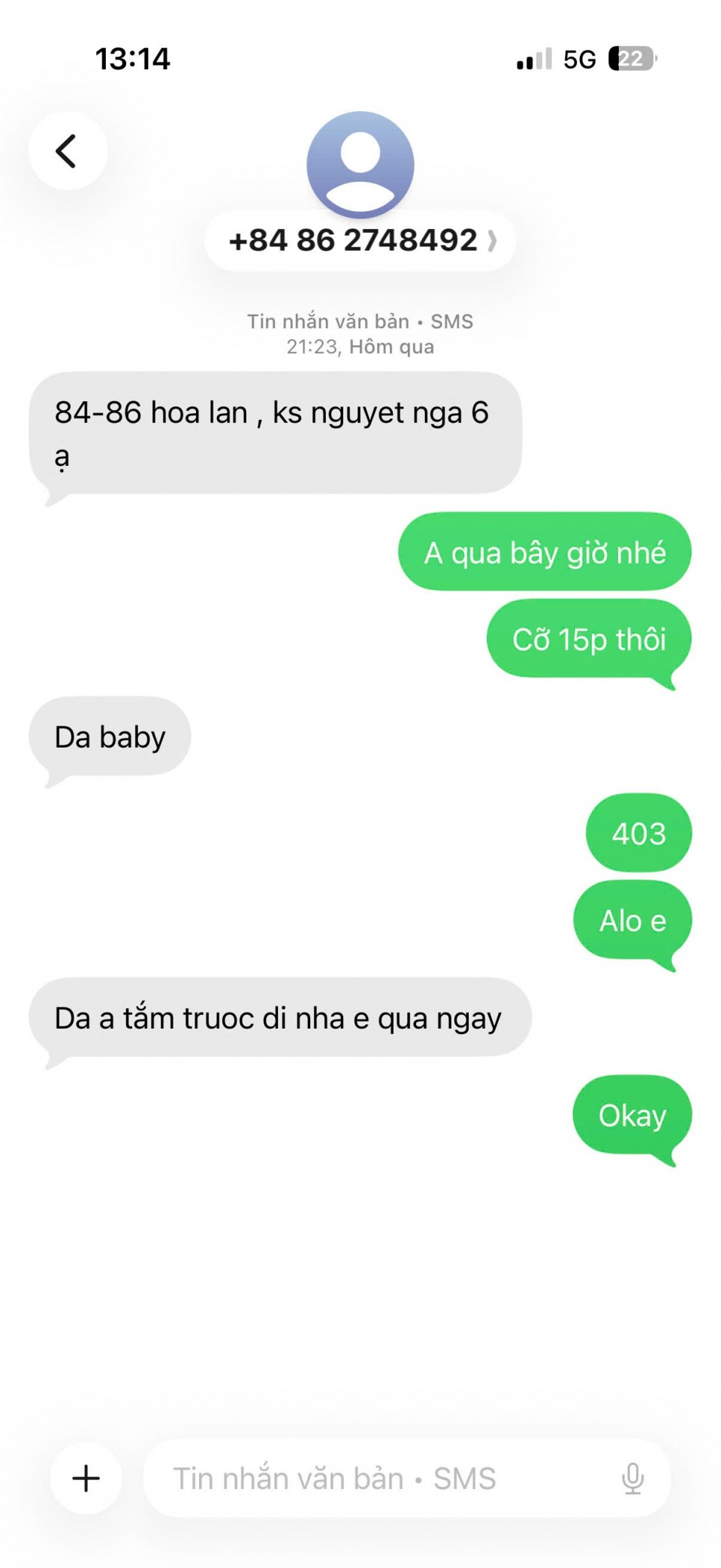Tap the hoa lan address message

tap(276, 434)
